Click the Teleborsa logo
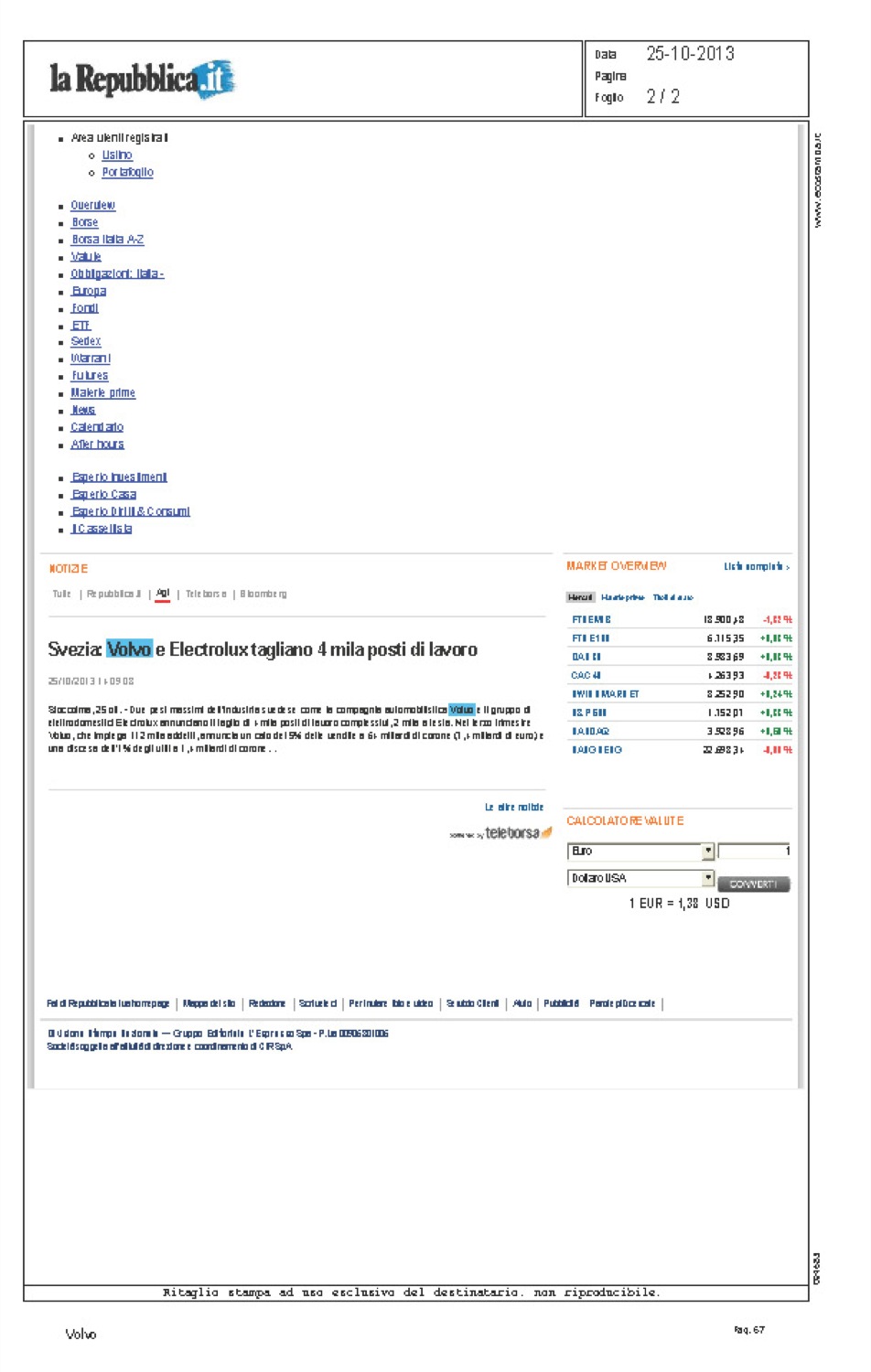 point(518,833)
